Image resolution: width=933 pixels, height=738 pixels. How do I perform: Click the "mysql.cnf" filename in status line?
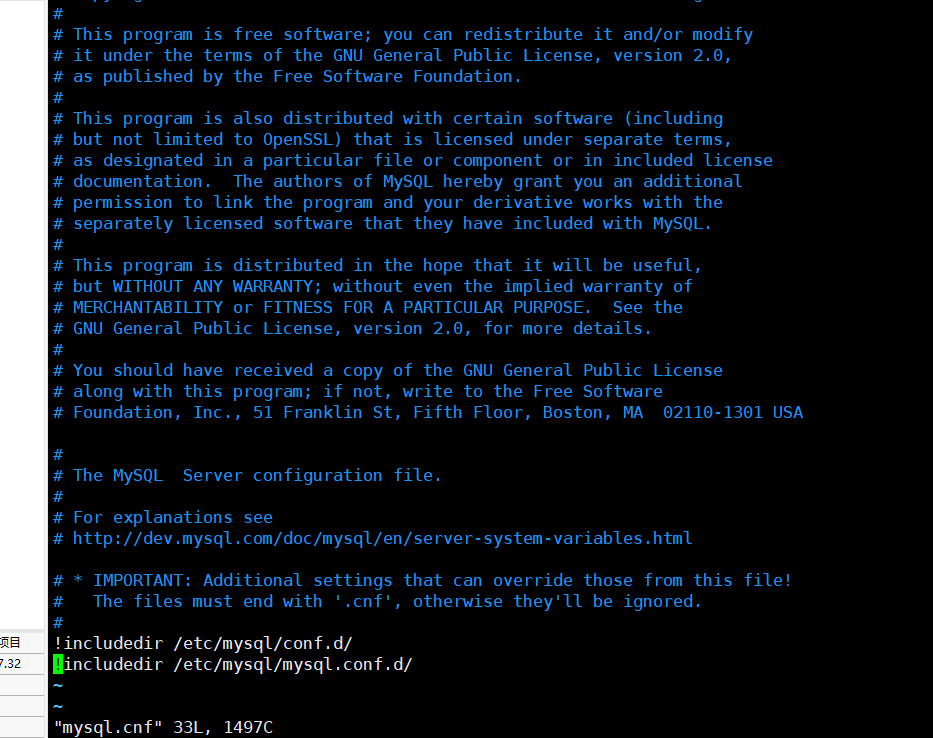pos(108,727)
